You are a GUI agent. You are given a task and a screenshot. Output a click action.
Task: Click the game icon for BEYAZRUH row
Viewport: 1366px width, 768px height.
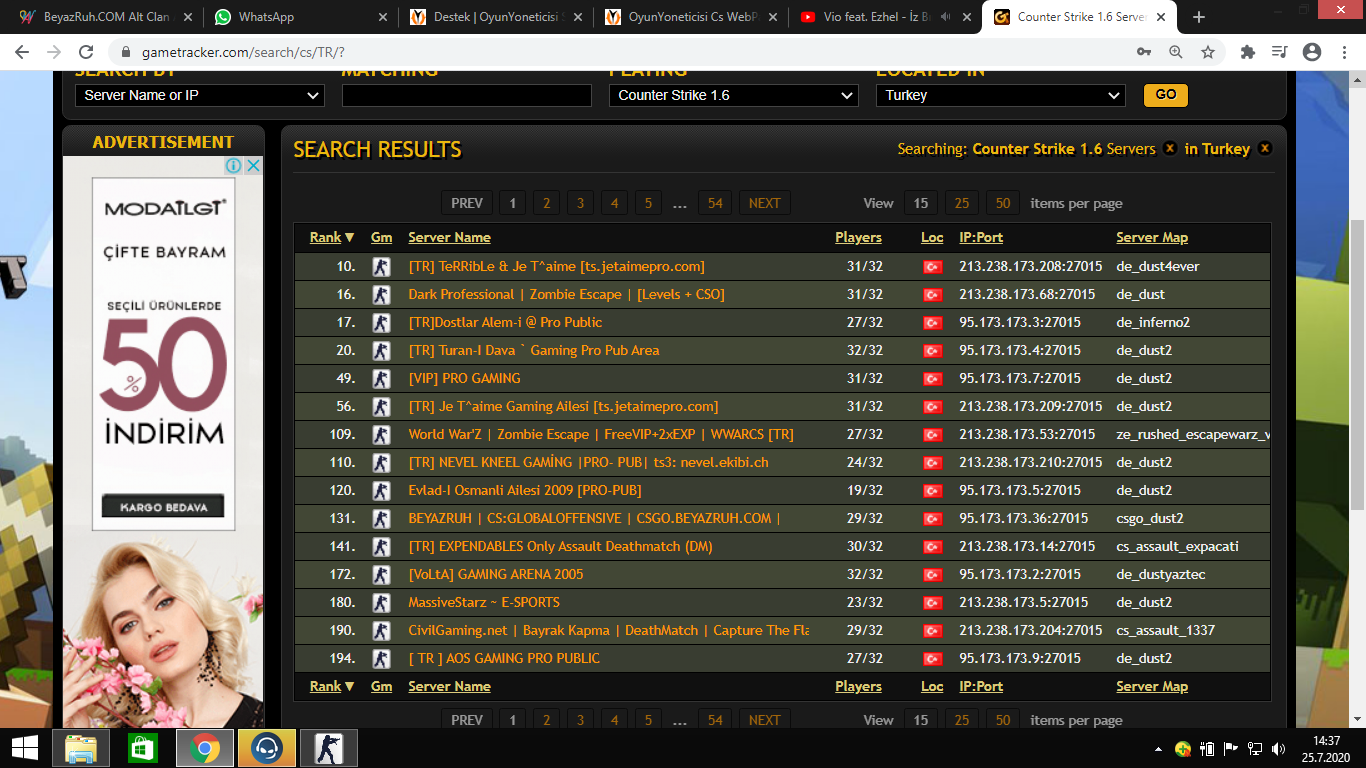(x=380, y=519)
